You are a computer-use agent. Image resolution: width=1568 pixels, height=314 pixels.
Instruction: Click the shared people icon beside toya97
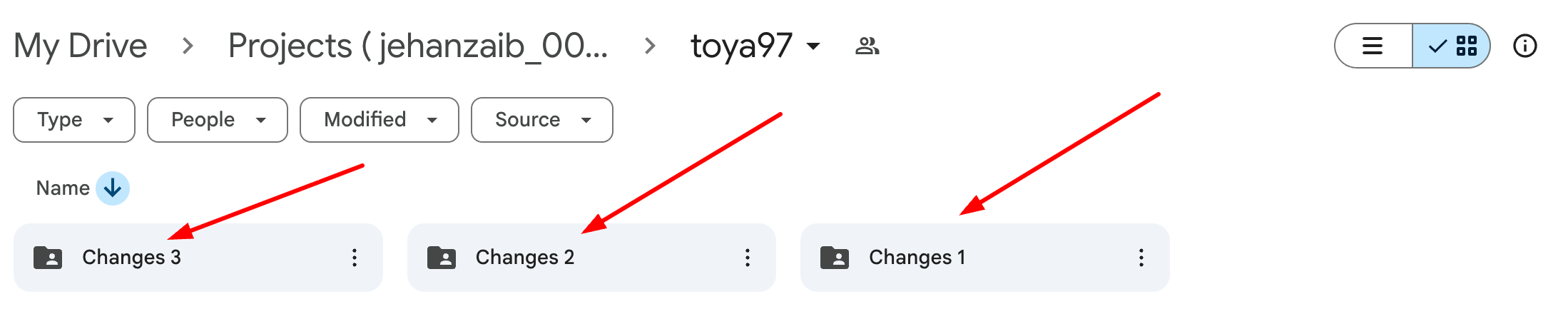(x=867, y=46)
